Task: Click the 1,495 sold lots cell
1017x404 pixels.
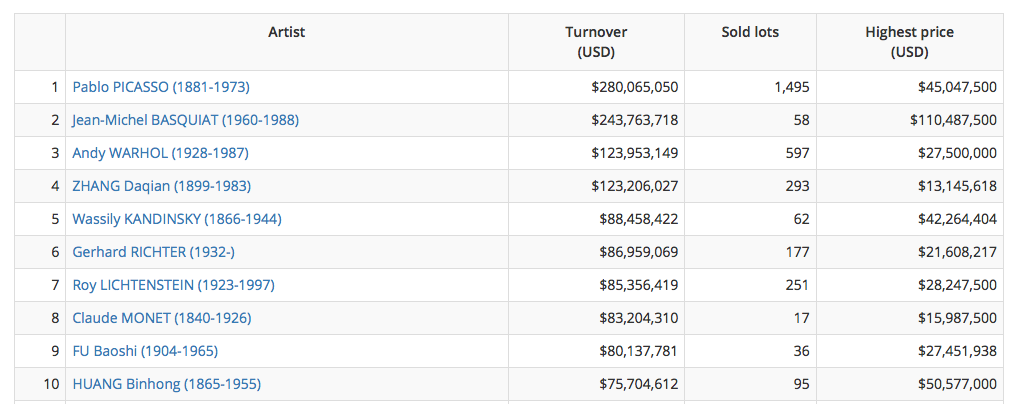Action: click(x=791, y=87)
